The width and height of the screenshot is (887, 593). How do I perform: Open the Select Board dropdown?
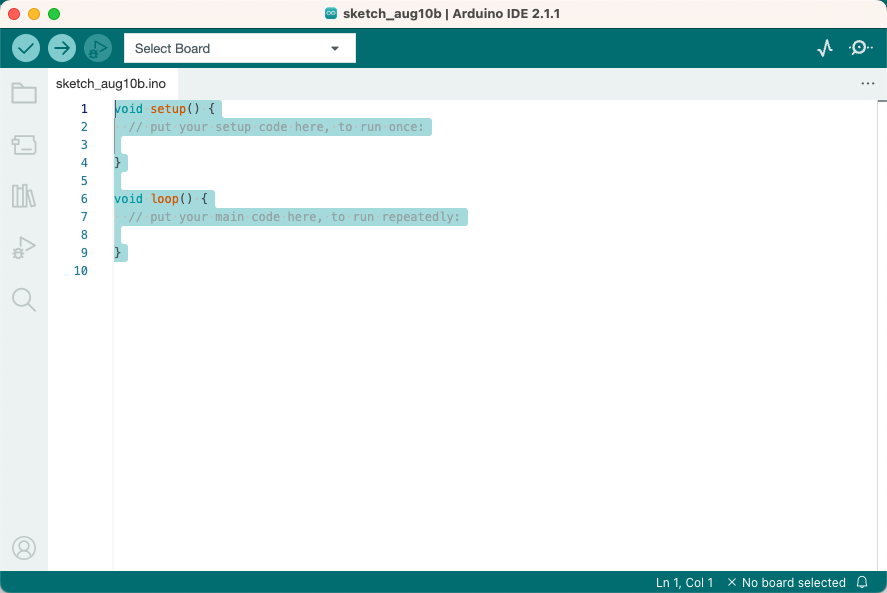click(240, 48)
